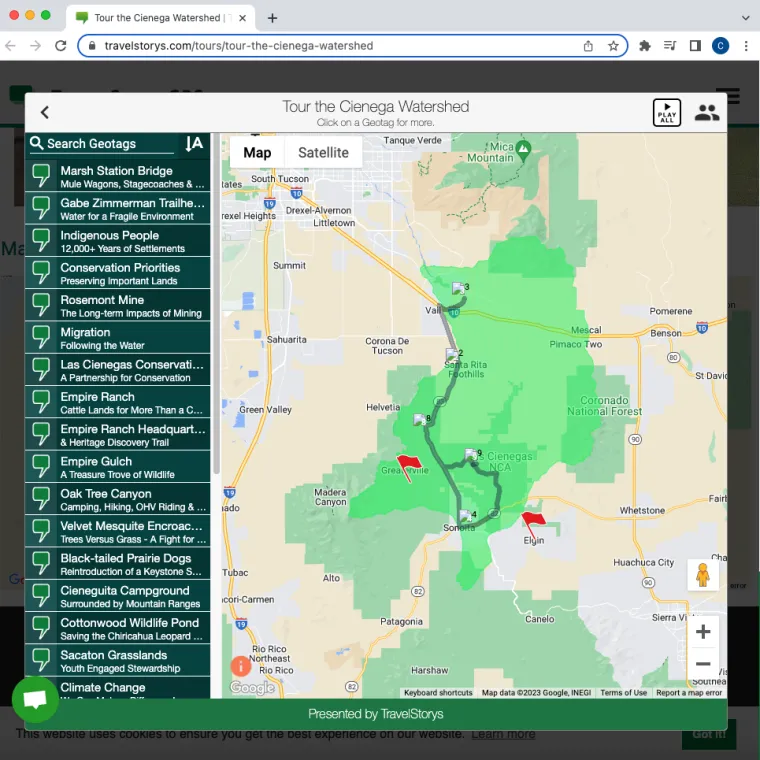
Task: Click Report a map error link
Action: 689,693
